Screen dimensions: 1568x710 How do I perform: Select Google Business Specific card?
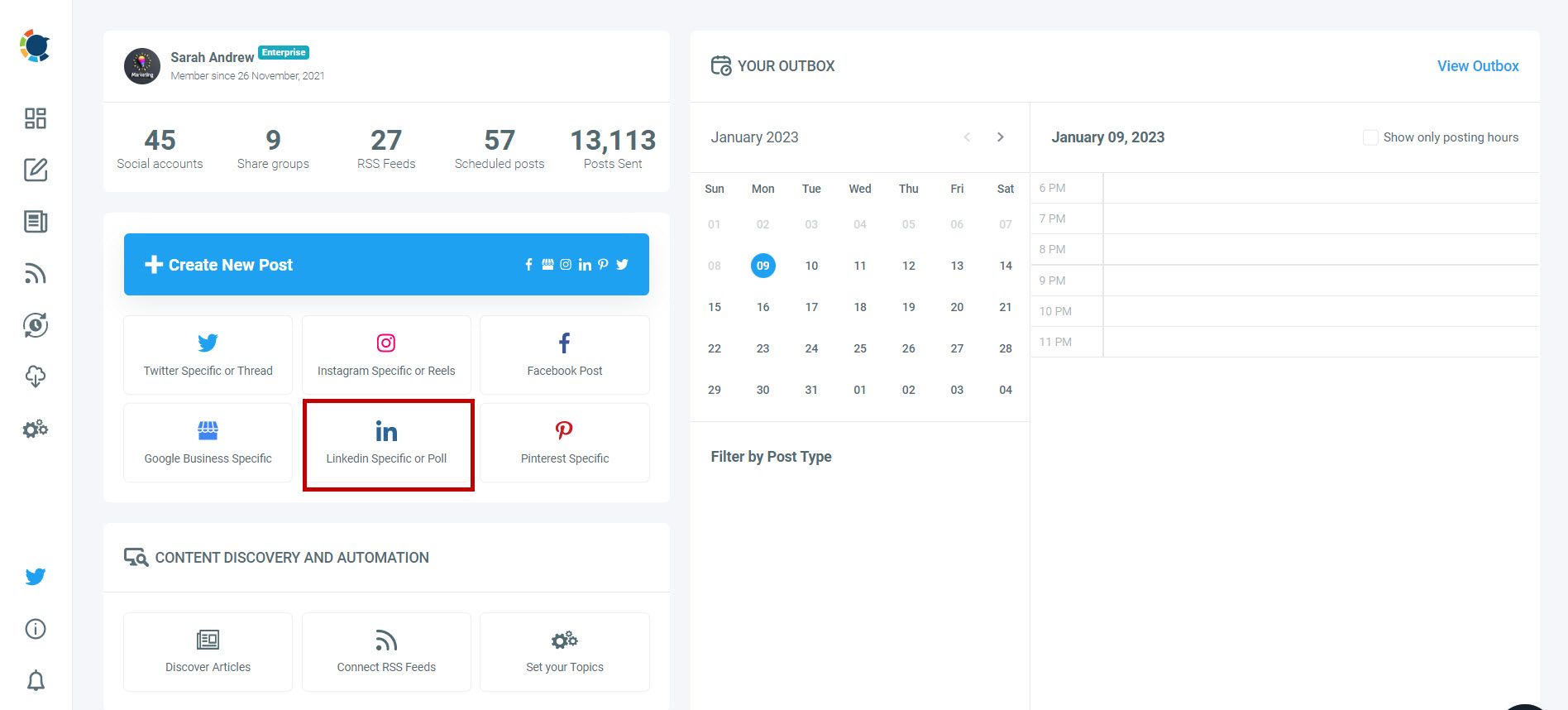tap(208, 443)
